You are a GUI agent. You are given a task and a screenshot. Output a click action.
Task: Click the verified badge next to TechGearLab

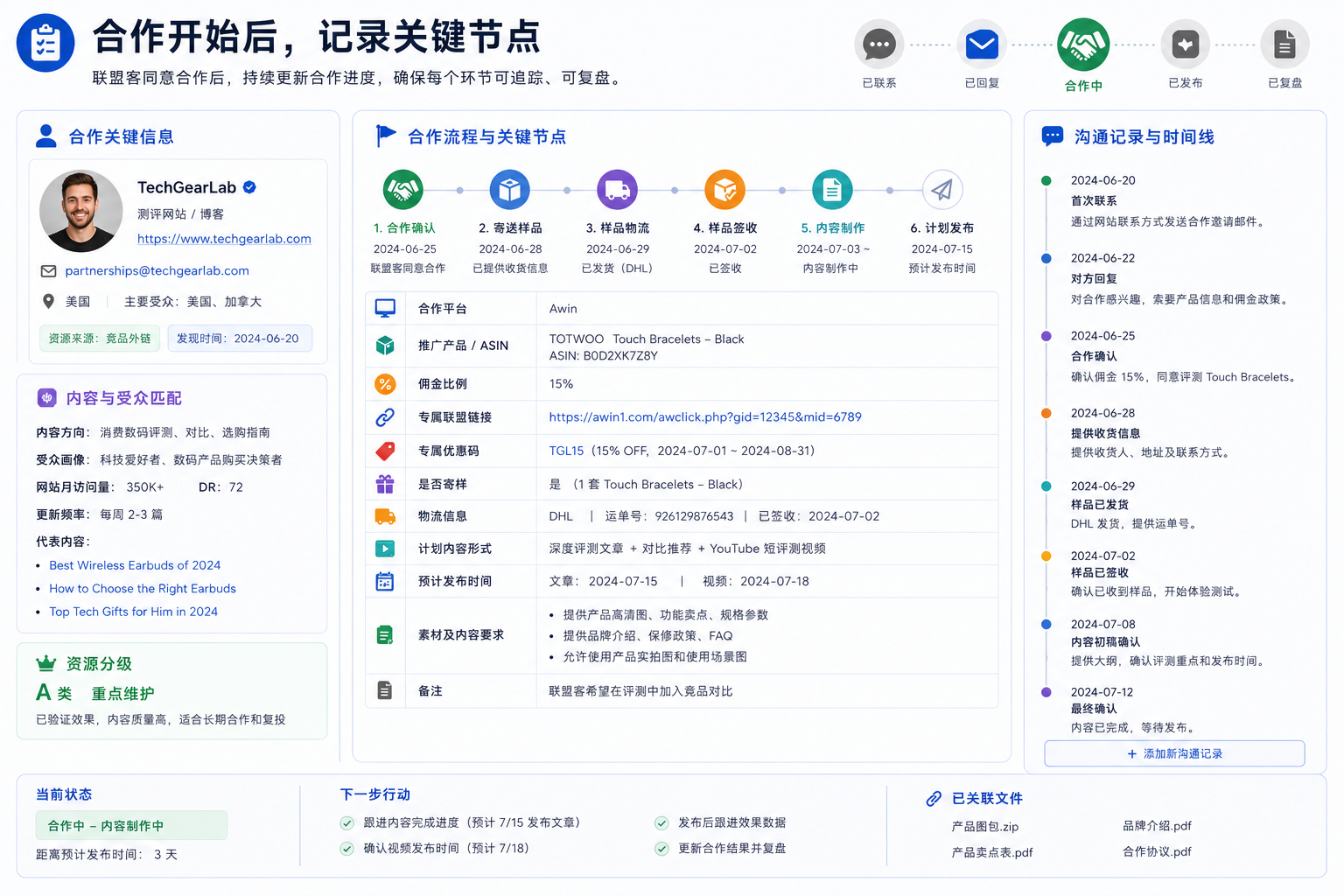coord(249,187)
